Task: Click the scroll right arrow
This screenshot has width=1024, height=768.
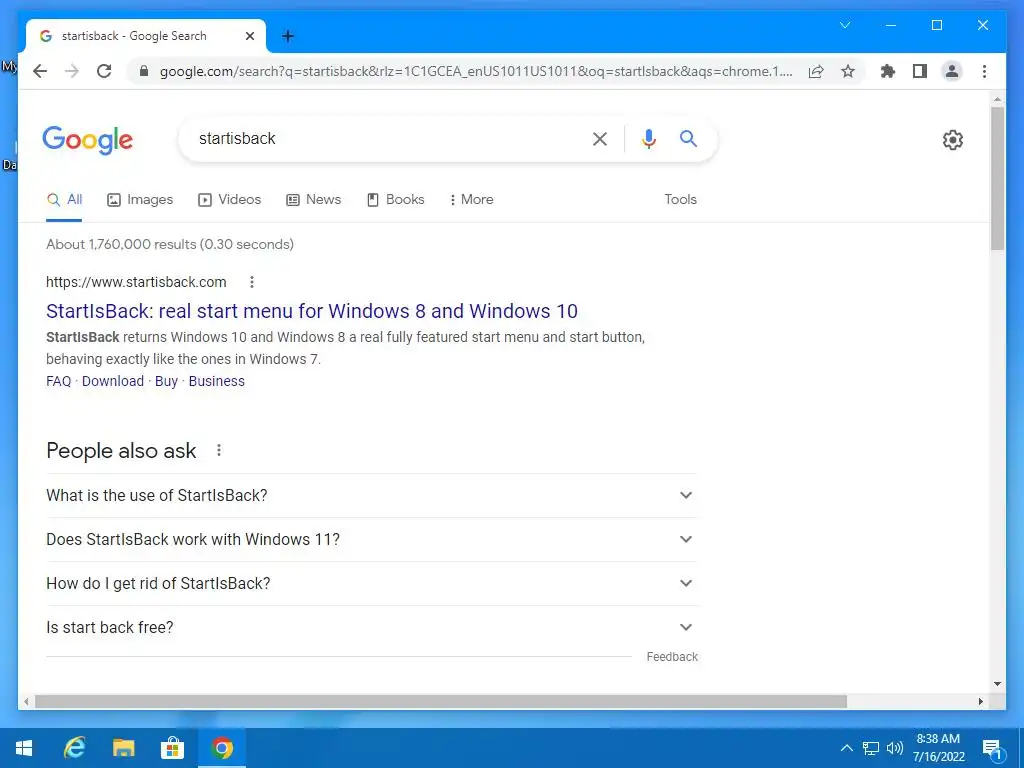Action: pyautogui.click(x=980, y=702)
